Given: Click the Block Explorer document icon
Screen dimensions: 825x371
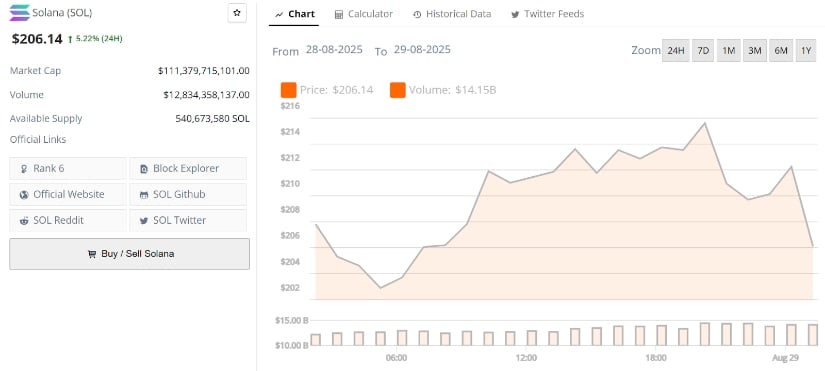Looking at the screenshot, I should pos(144,169).
